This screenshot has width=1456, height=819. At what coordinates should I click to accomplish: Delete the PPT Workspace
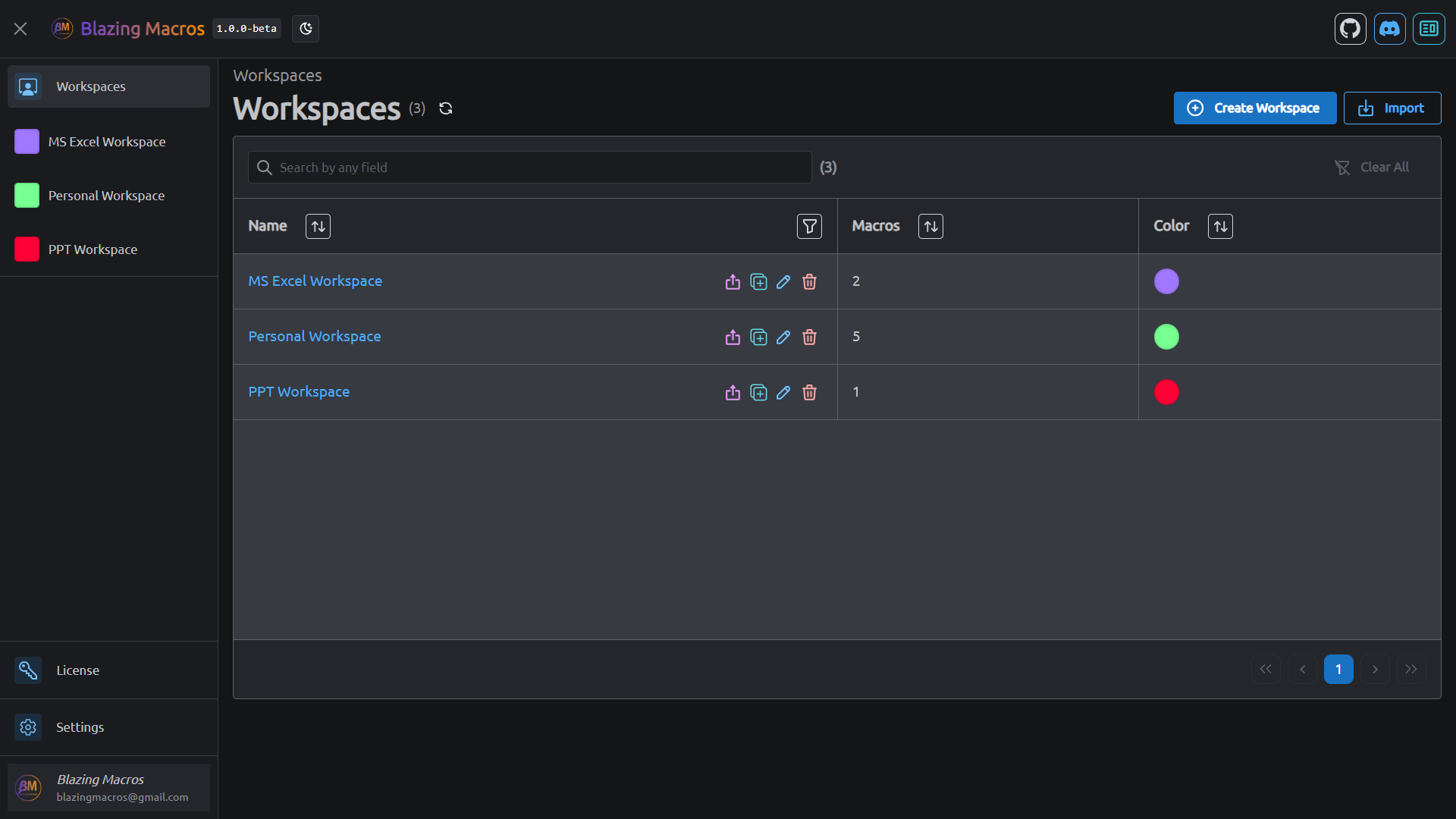pos(809,392)
